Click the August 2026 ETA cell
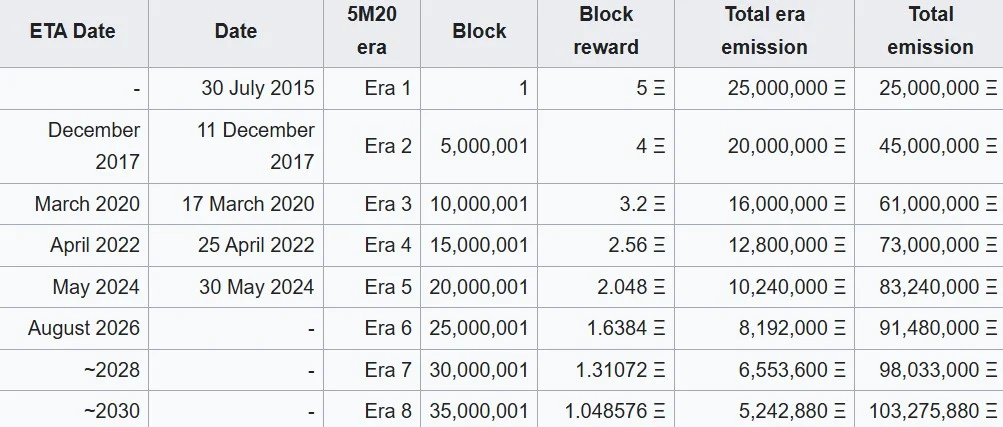1003x427 pixels. tap(74, 329)
